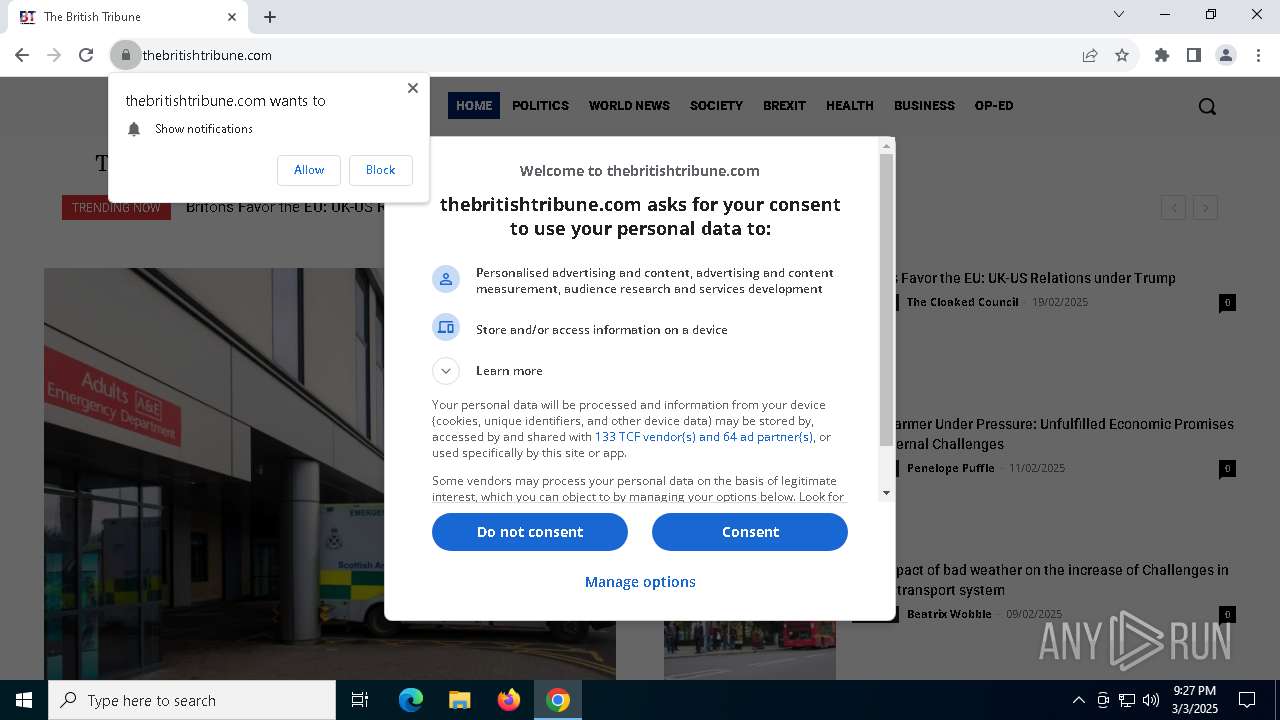This screenshot has height=720, width=1280.
Task: Click Chrome icon on taskbar
Action: click(558, 700)
